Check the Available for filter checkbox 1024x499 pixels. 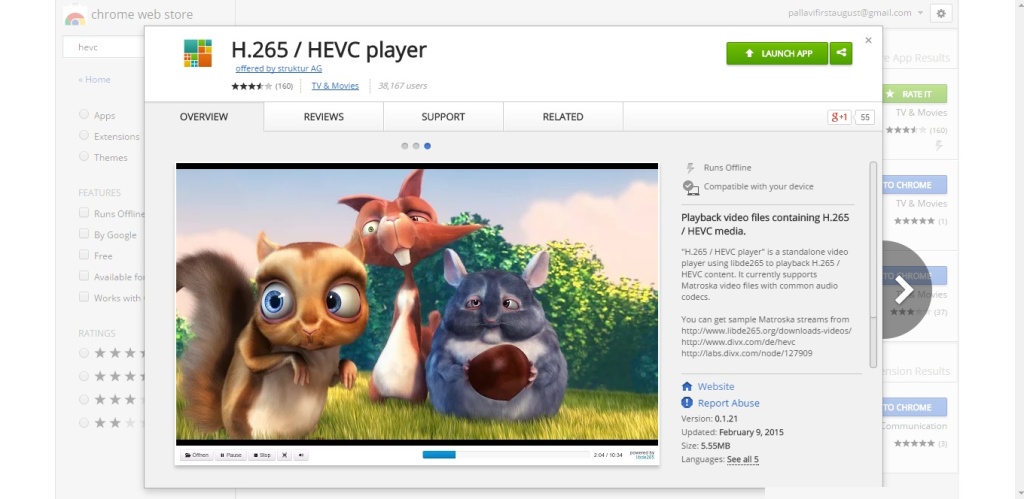(84, 276)
